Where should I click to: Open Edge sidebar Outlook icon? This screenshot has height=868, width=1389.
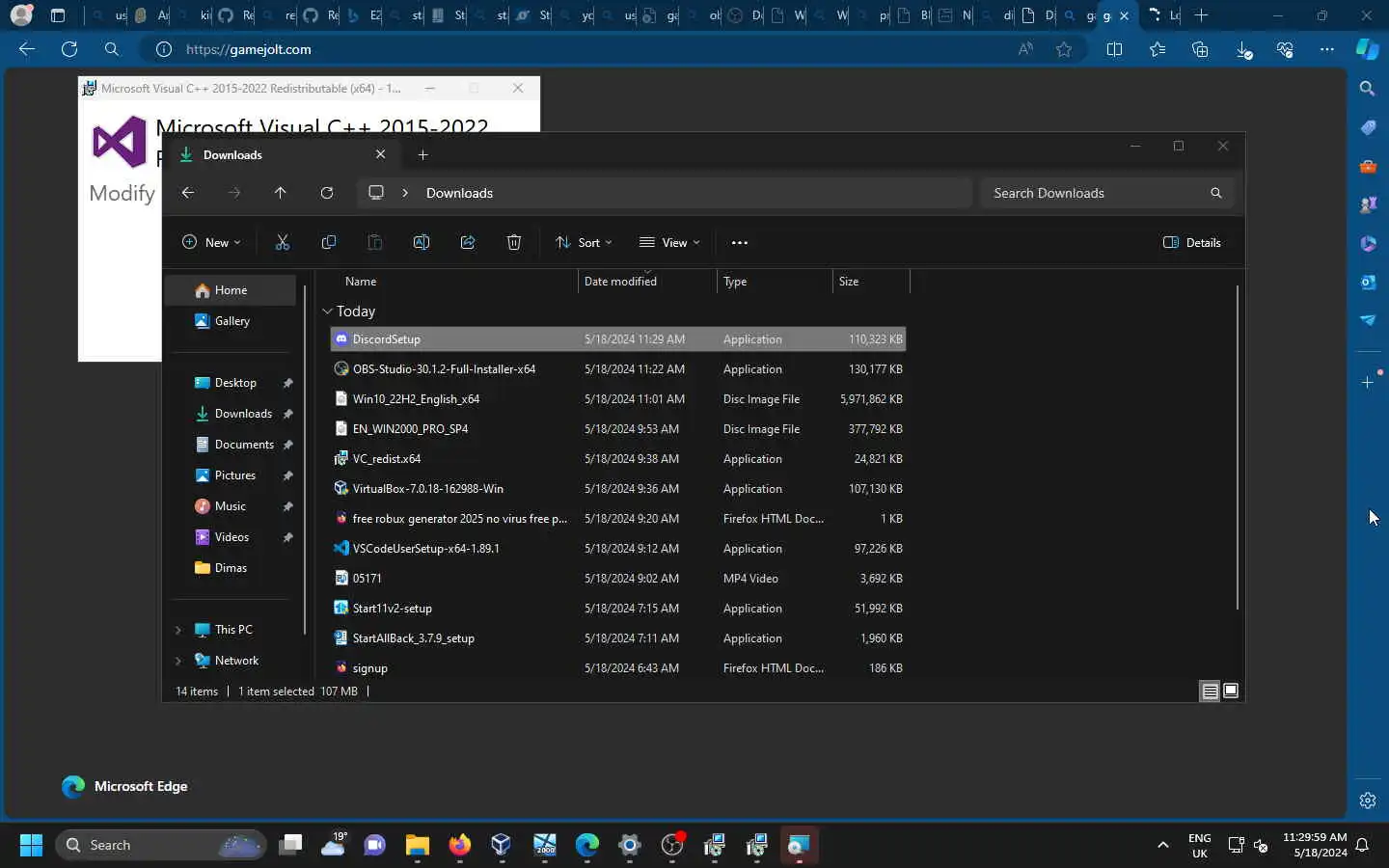point(1368,282)
